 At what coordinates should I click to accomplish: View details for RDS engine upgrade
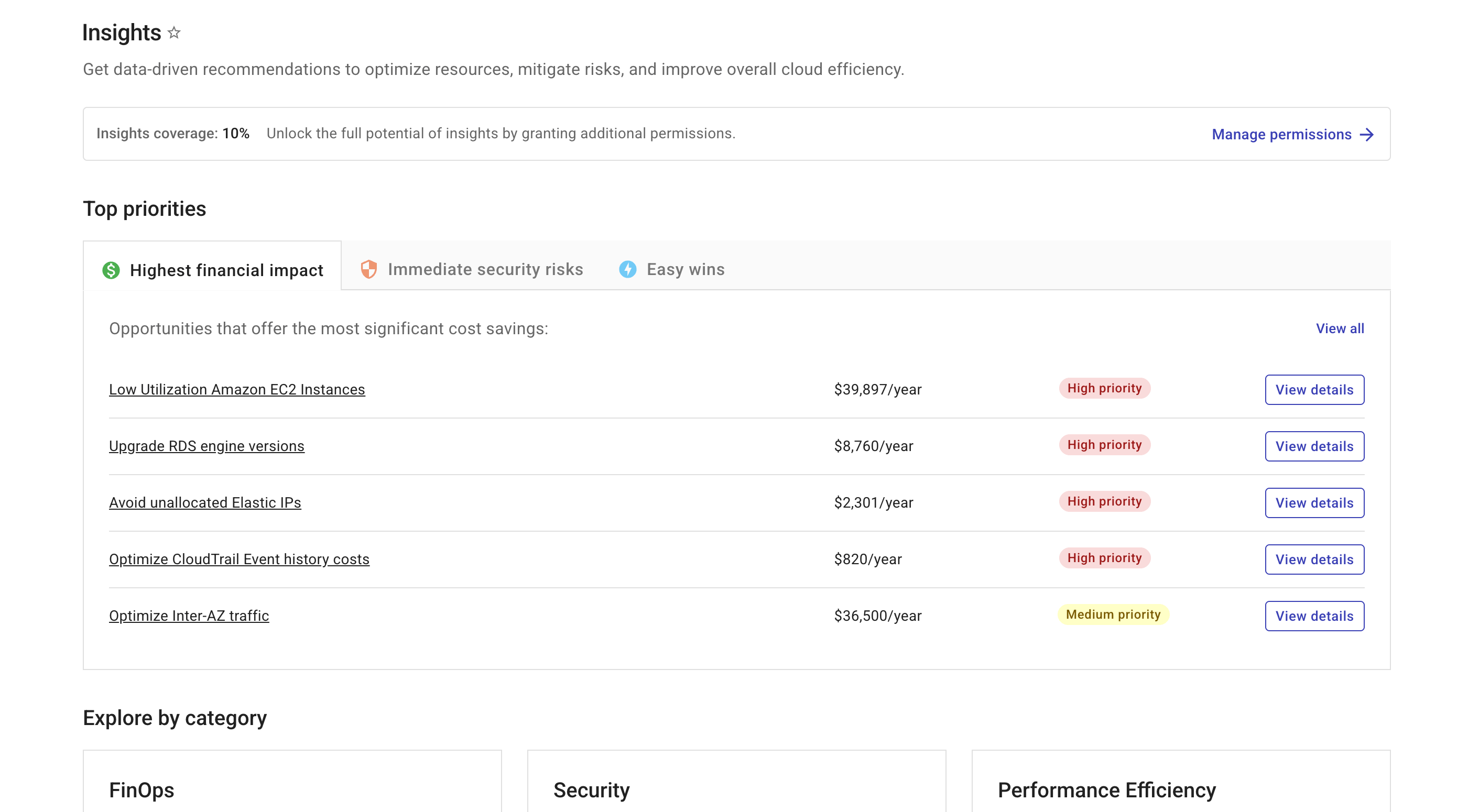[x=1313, y=446]
